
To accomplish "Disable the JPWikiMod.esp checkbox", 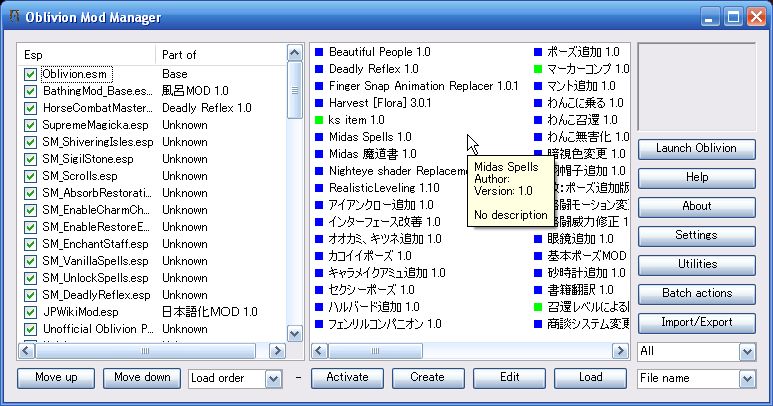I will 30,312.
